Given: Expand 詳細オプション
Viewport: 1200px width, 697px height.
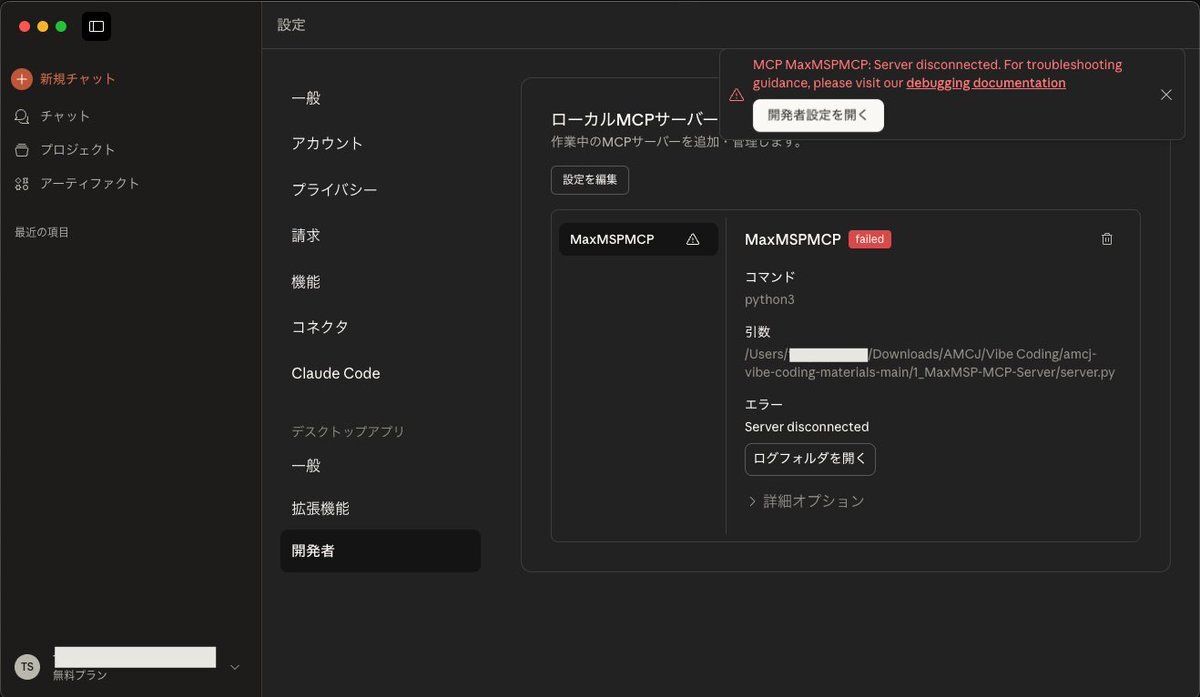Looking at the screenshot, I should 805,501.
